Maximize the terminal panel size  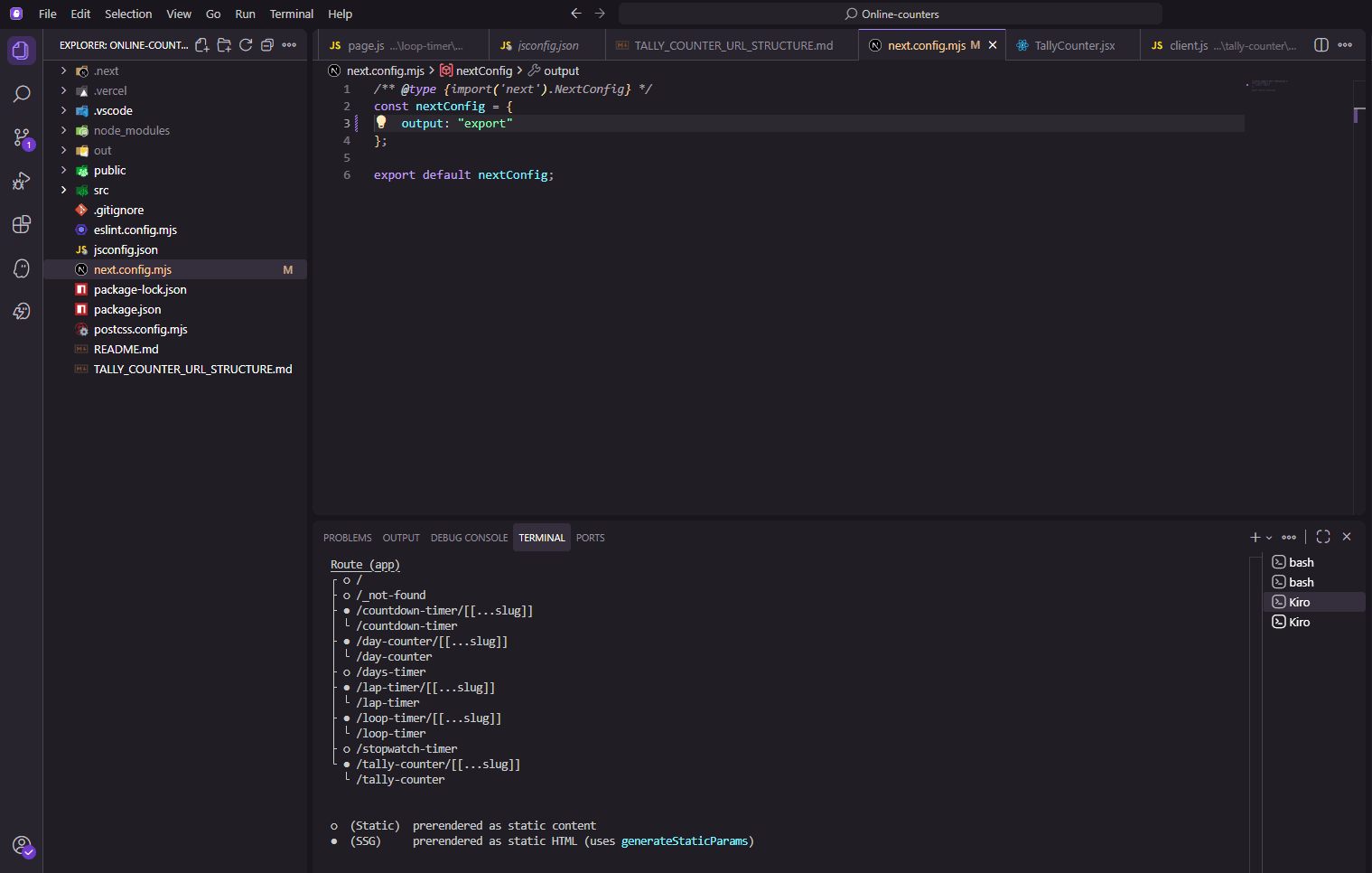(1323, 537)
